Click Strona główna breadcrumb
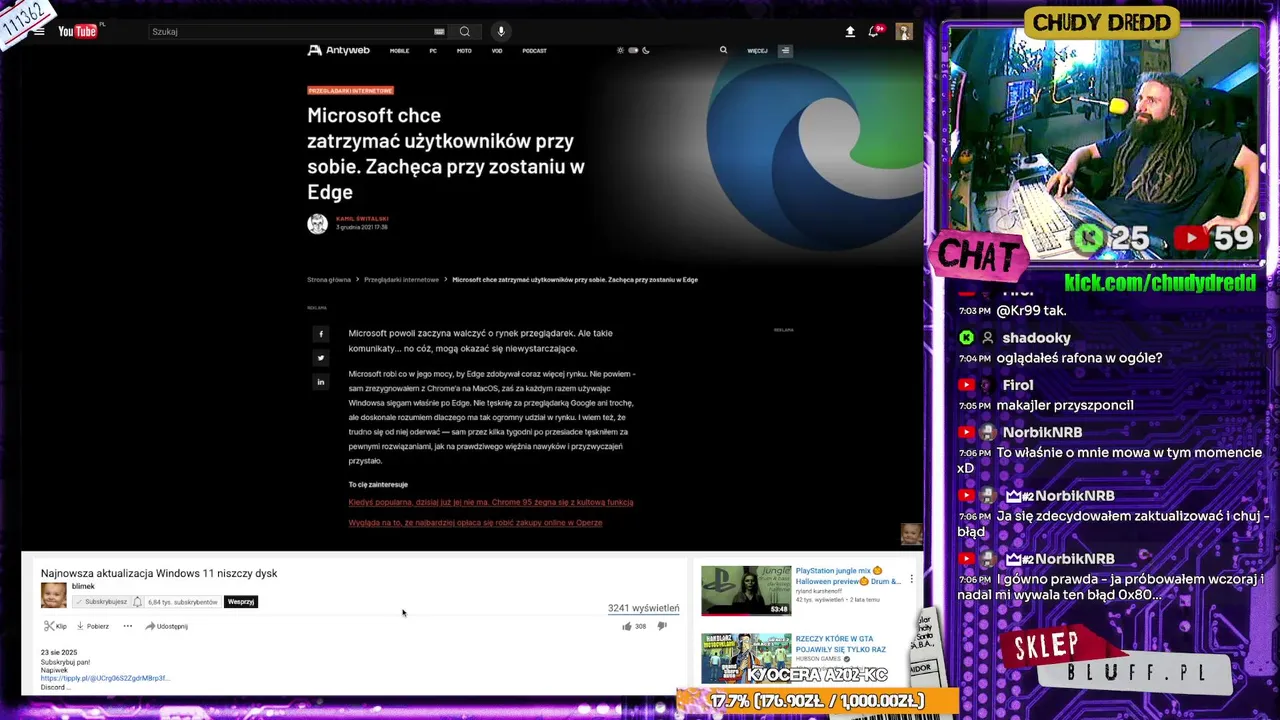The image size is (1280, 720). [x=329, y=280]
